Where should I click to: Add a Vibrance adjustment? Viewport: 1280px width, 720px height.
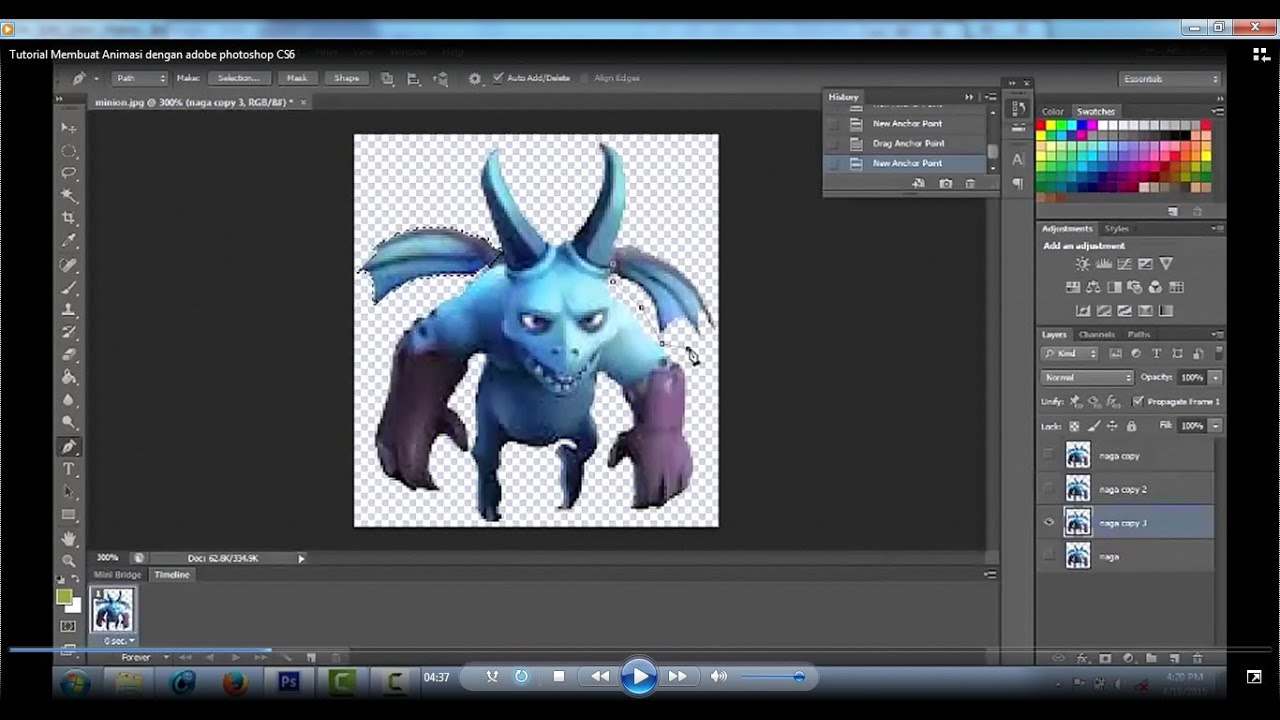click(x=1166, y=264)
